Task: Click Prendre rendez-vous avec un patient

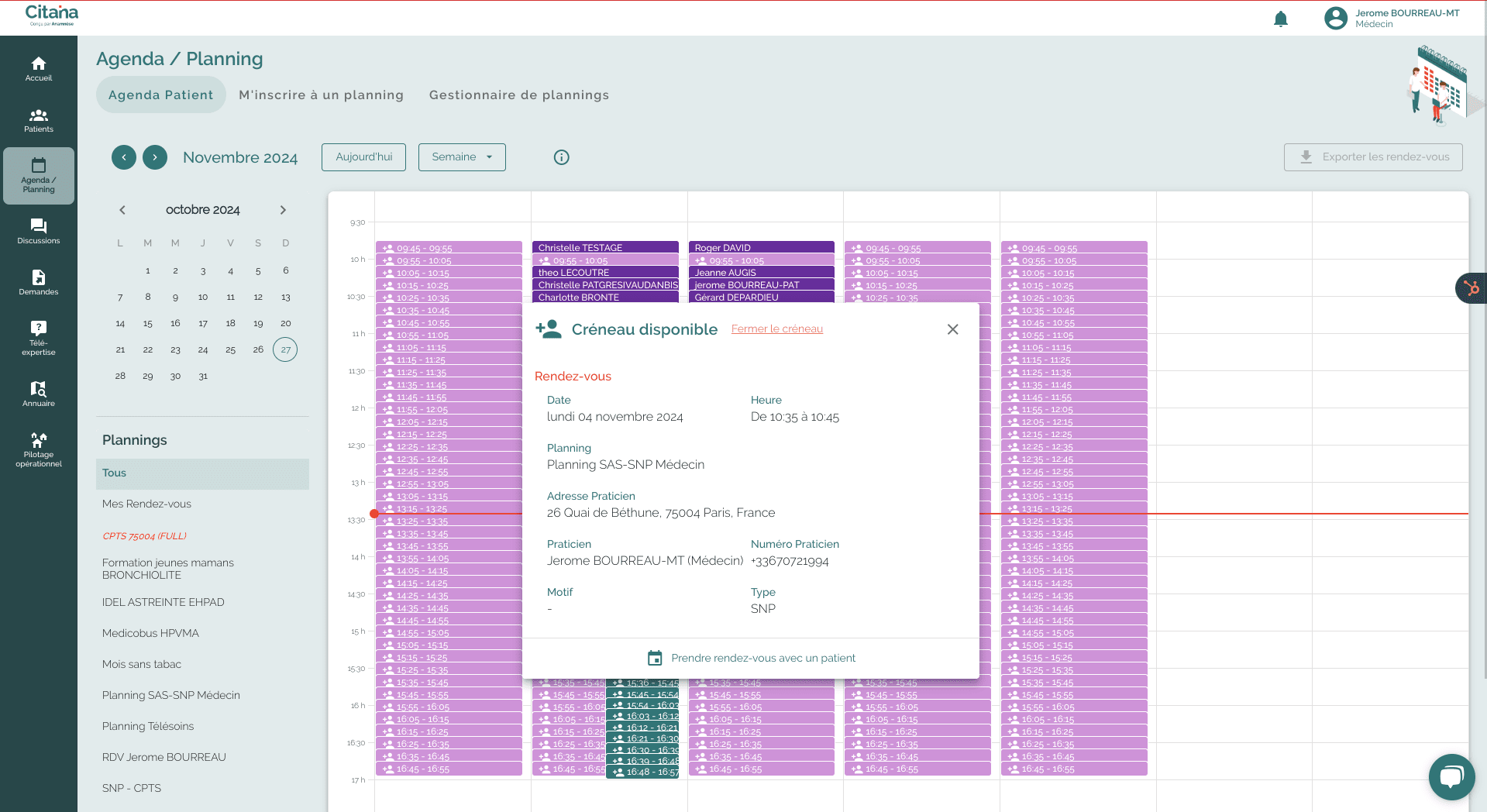Action: click(763, 658)
